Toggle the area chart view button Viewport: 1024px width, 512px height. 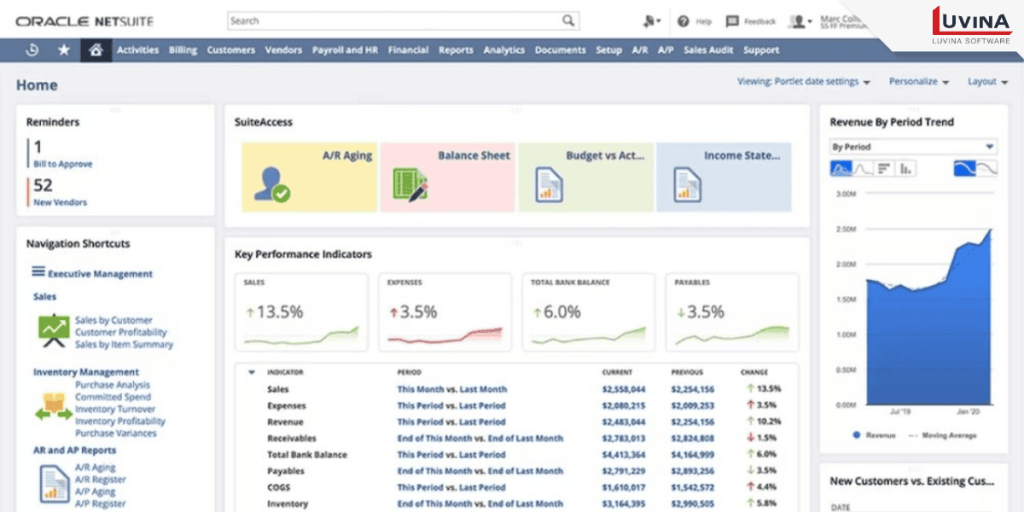841,169
